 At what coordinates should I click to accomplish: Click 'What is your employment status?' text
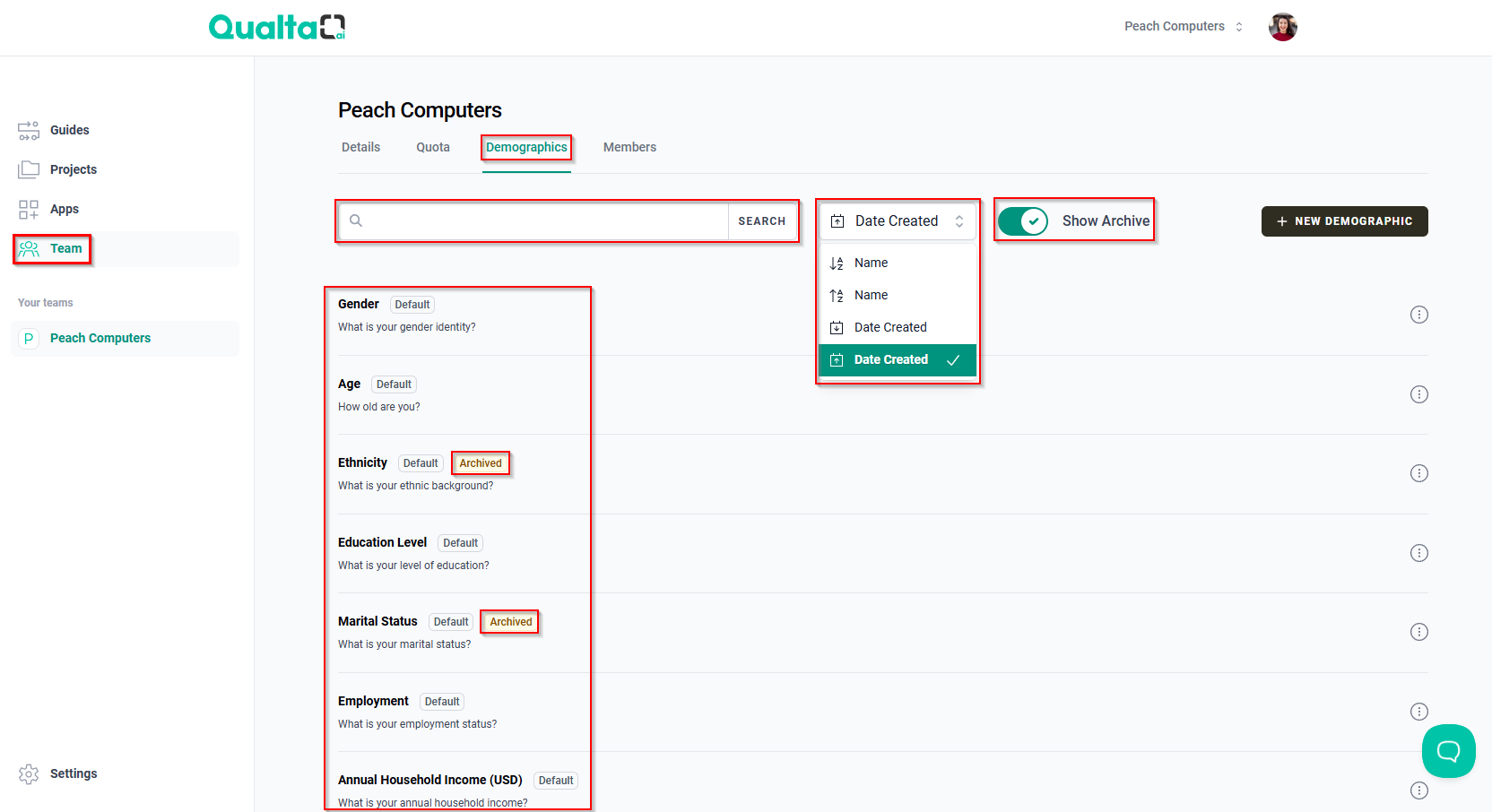[x=418, y=724]
